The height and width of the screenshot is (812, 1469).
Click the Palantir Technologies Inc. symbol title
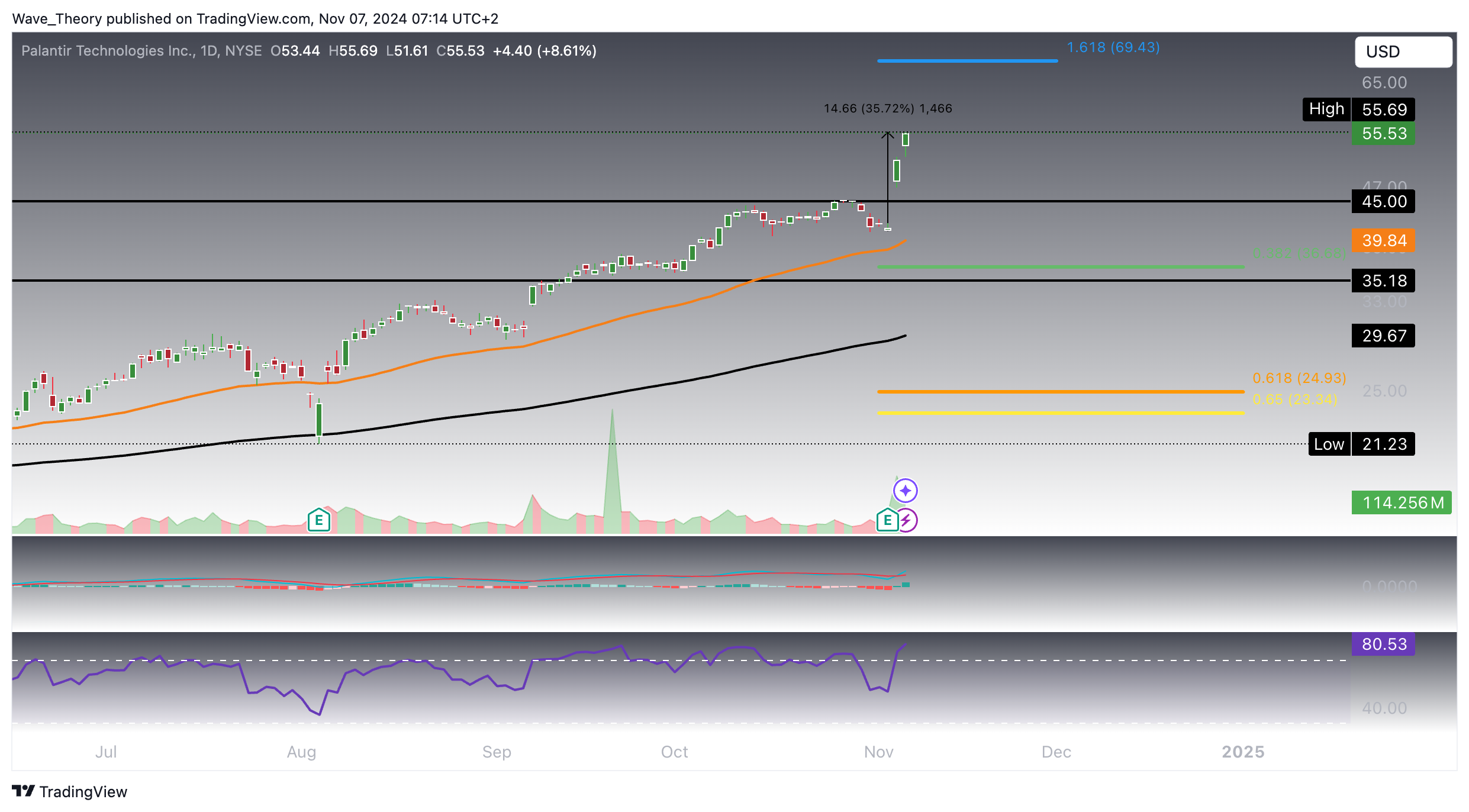coord(108,51)
